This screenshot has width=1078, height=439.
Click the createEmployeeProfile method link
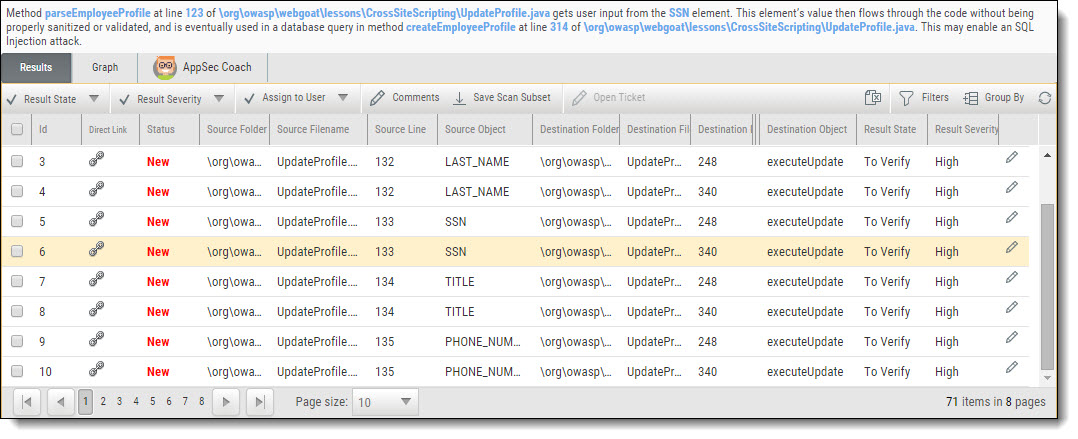(x=461, y=27)
